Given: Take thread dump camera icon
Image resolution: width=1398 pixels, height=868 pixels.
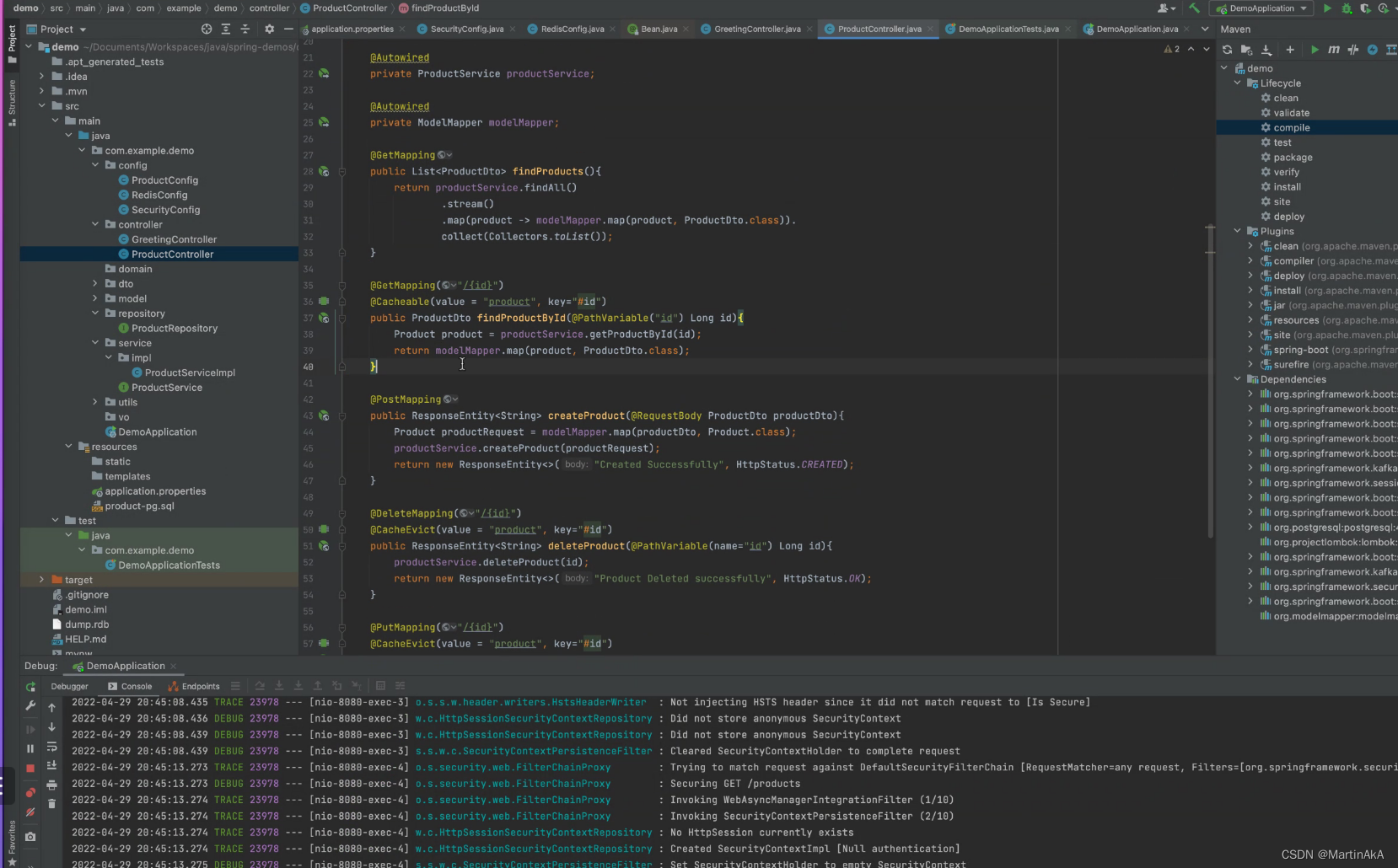Looking at the screenshot, I should tap(30, 837).
